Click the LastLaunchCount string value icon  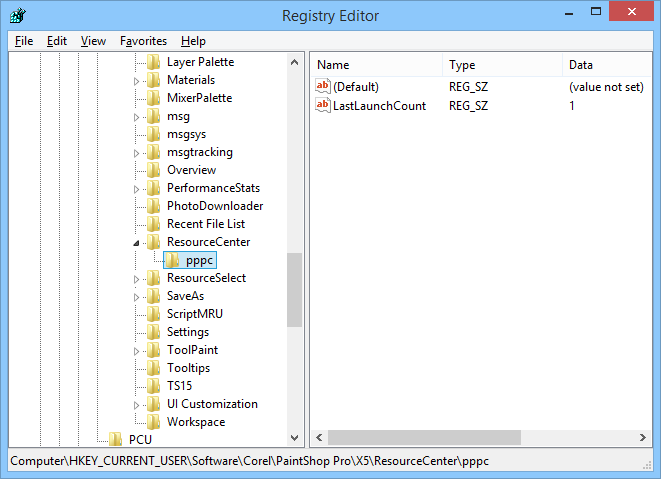point(322,105)
